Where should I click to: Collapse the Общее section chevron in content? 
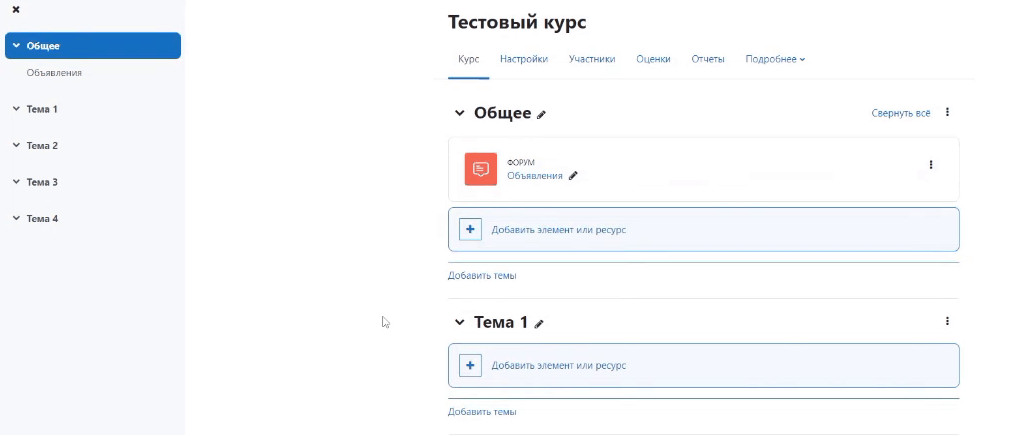point(460,114)
